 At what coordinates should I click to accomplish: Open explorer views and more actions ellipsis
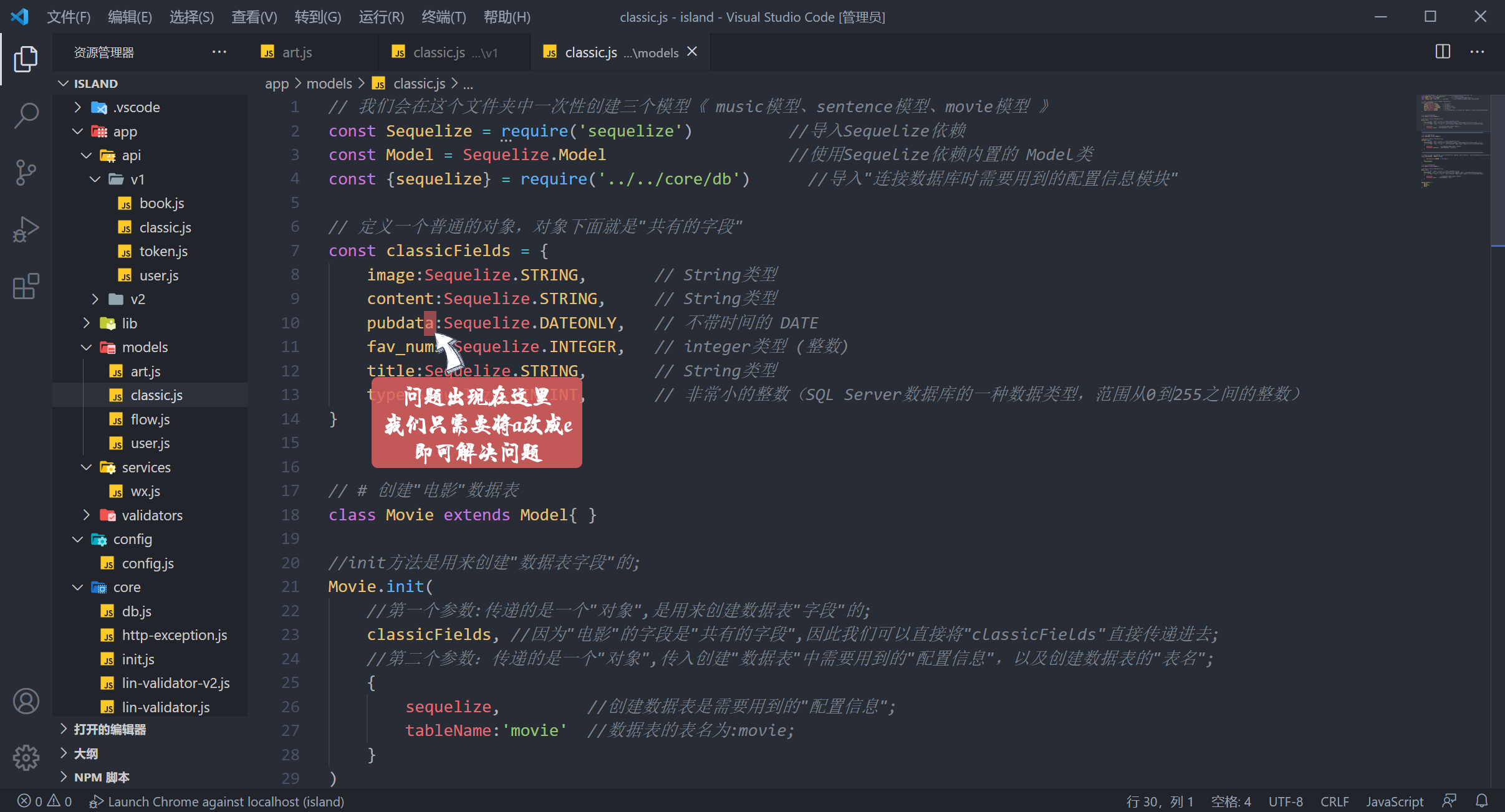(219, 52)
